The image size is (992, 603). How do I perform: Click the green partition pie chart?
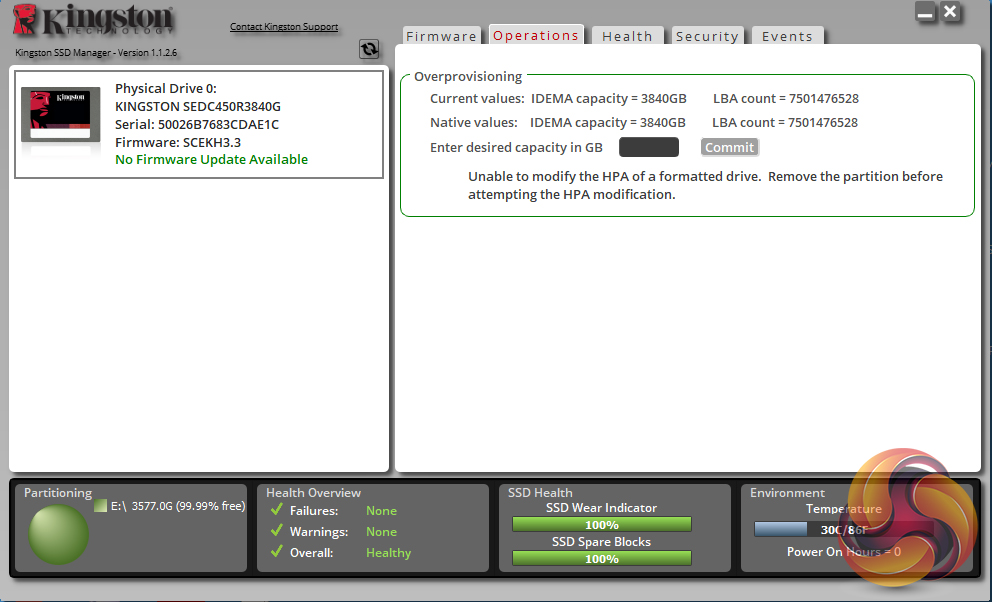click(x=58, y=535)
